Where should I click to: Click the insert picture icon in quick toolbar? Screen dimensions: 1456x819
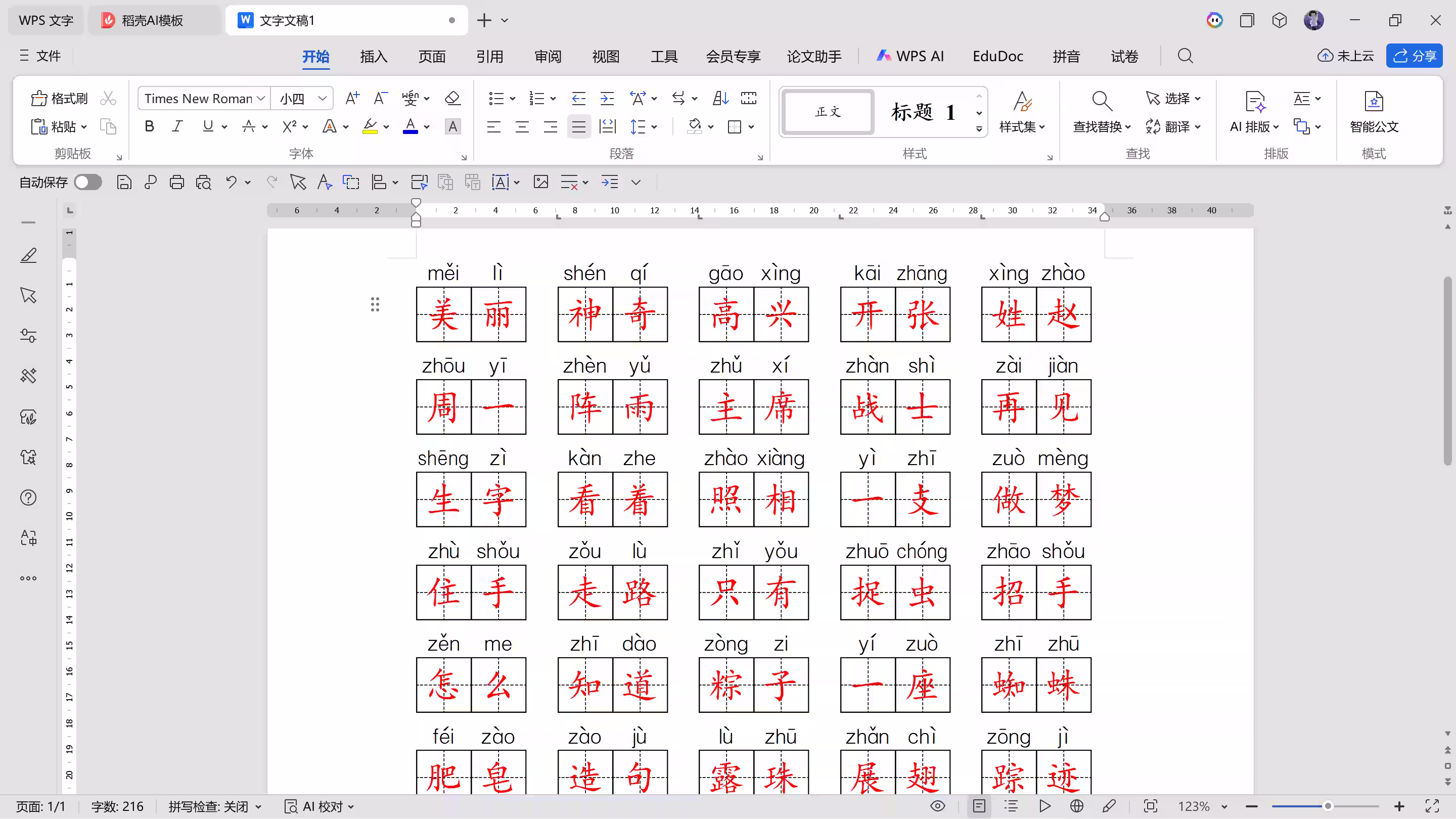coord(540,182)
